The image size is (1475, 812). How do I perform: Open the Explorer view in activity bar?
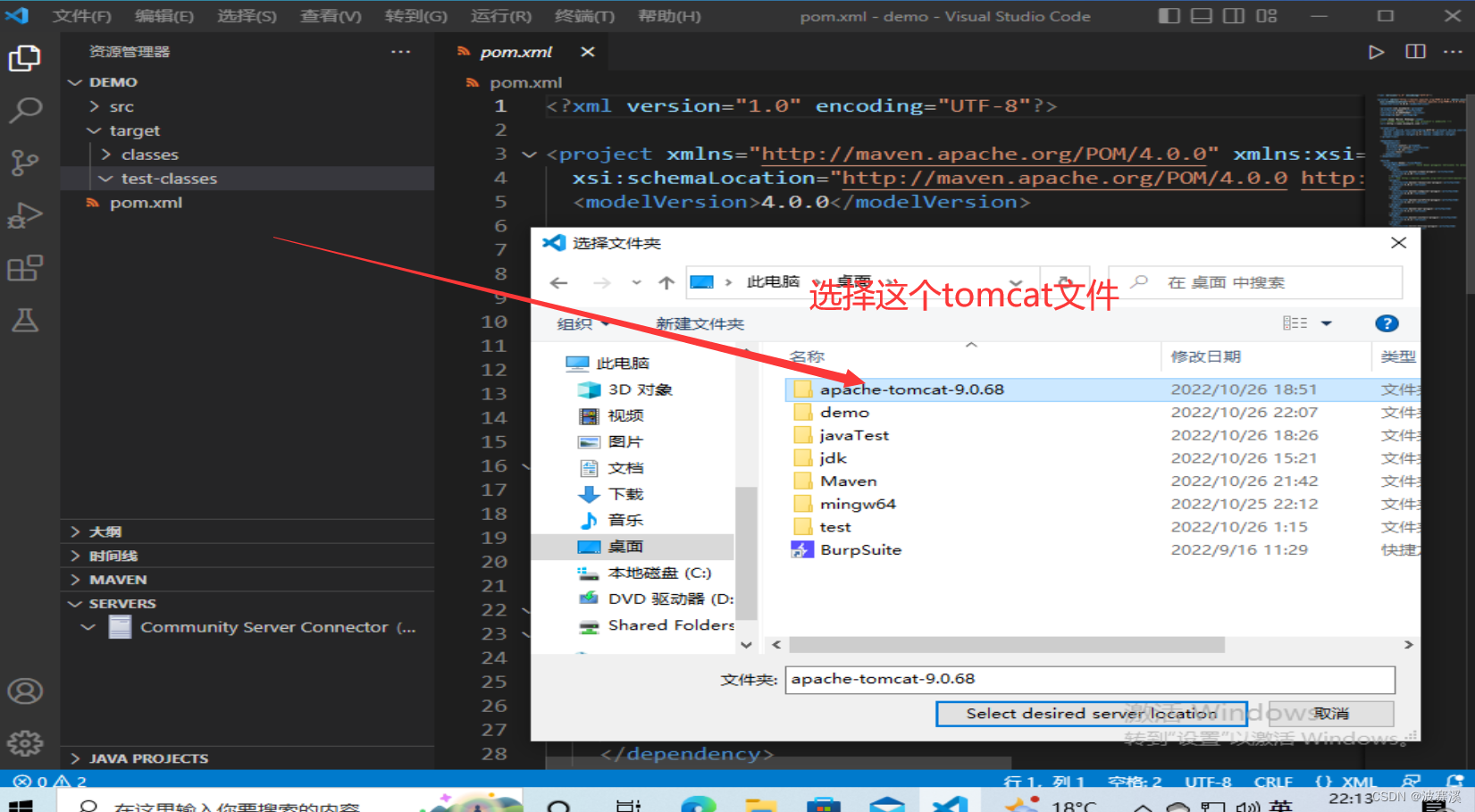[25, 58]
